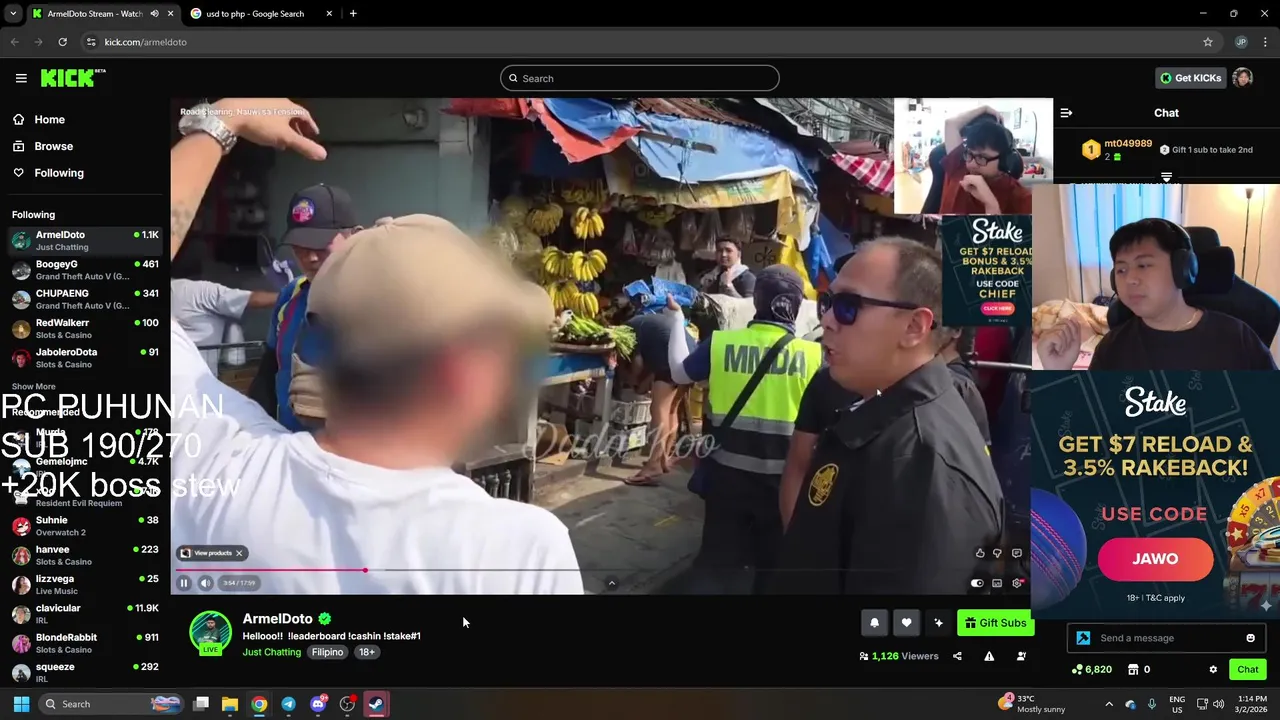
Task: Click the thumbs up icon on video
Action: tap(980, 553)
